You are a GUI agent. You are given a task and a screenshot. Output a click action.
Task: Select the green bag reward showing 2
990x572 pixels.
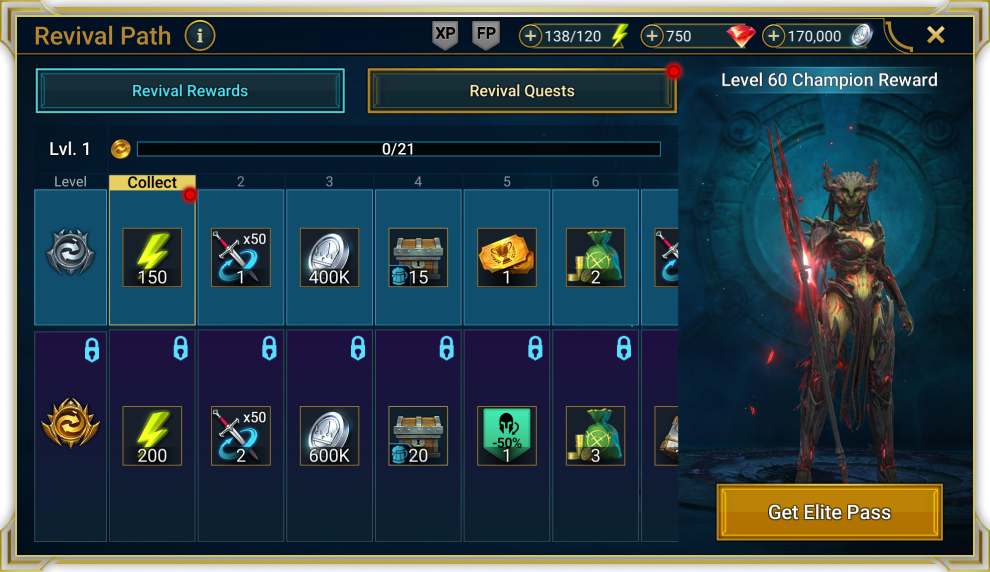click(x=595, y=258)
